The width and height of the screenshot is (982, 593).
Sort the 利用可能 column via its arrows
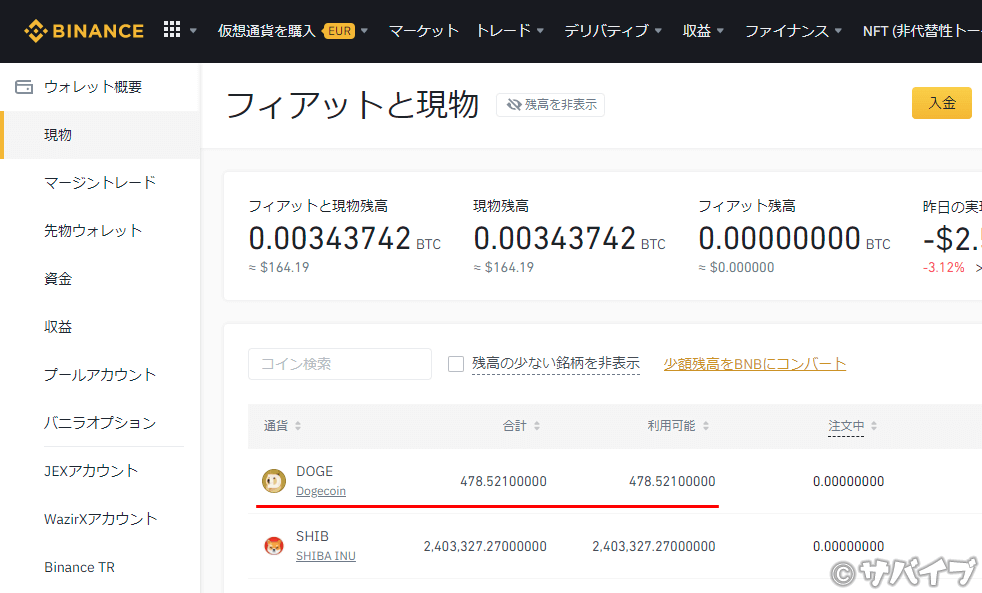[x=706, y=426]
